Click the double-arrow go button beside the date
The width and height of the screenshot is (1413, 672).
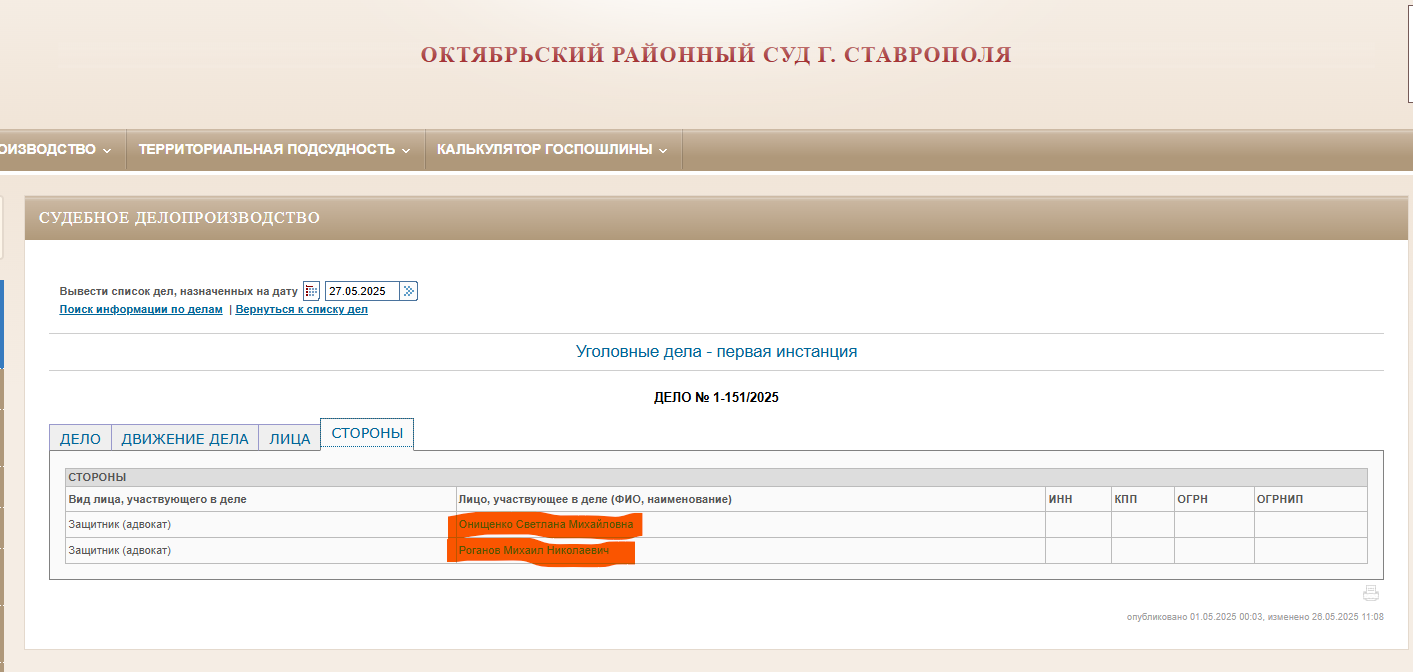[408, 291]
